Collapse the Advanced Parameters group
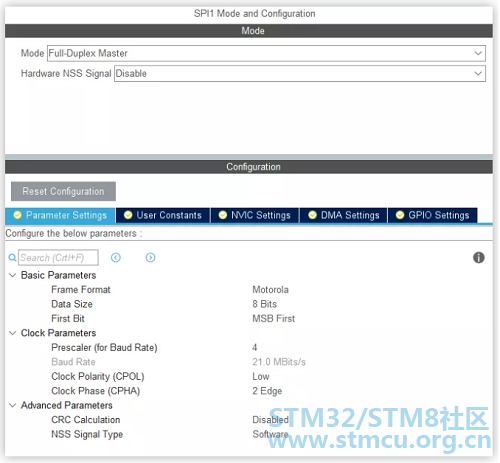This screenshot has width=500, height=463. 13,405
